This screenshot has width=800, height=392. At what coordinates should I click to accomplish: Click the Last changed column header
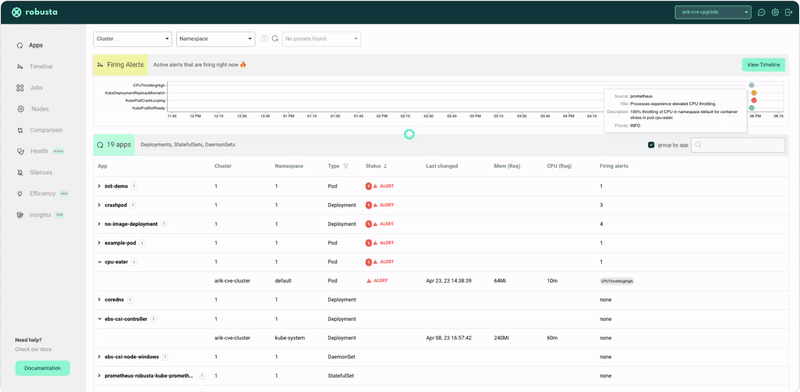click(x=442, y=166)
